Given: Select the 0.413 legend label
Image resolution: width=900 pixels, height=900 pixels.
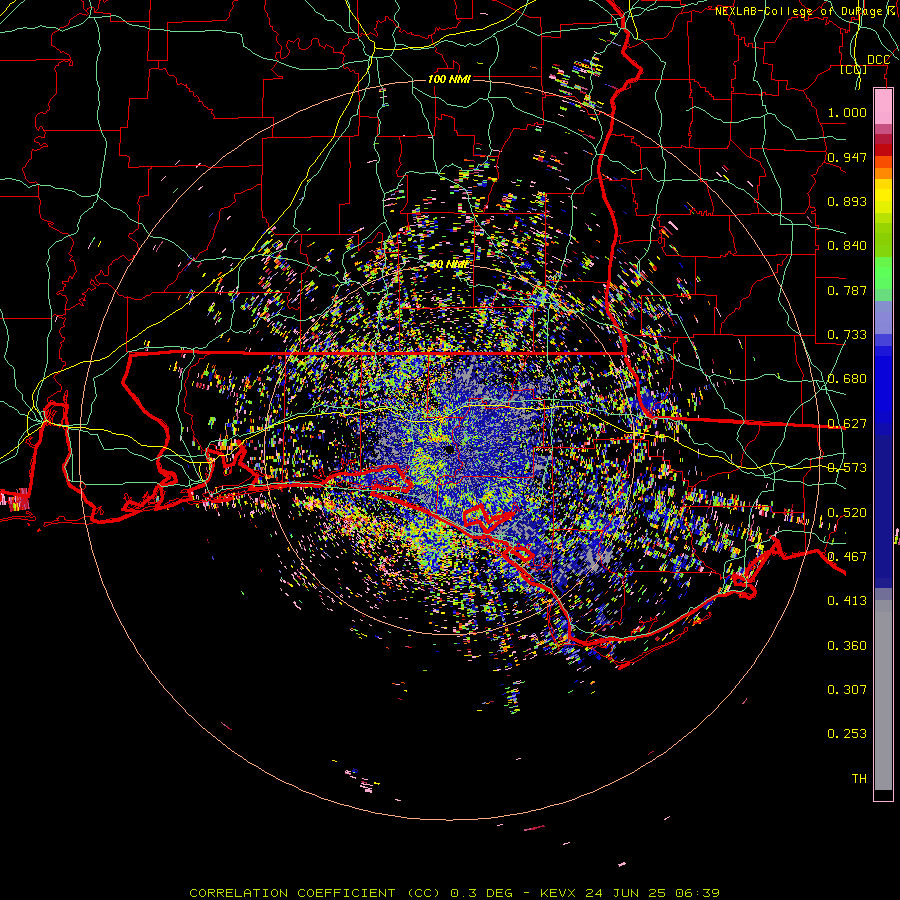Looking at the screenshot, I should 847,601.
